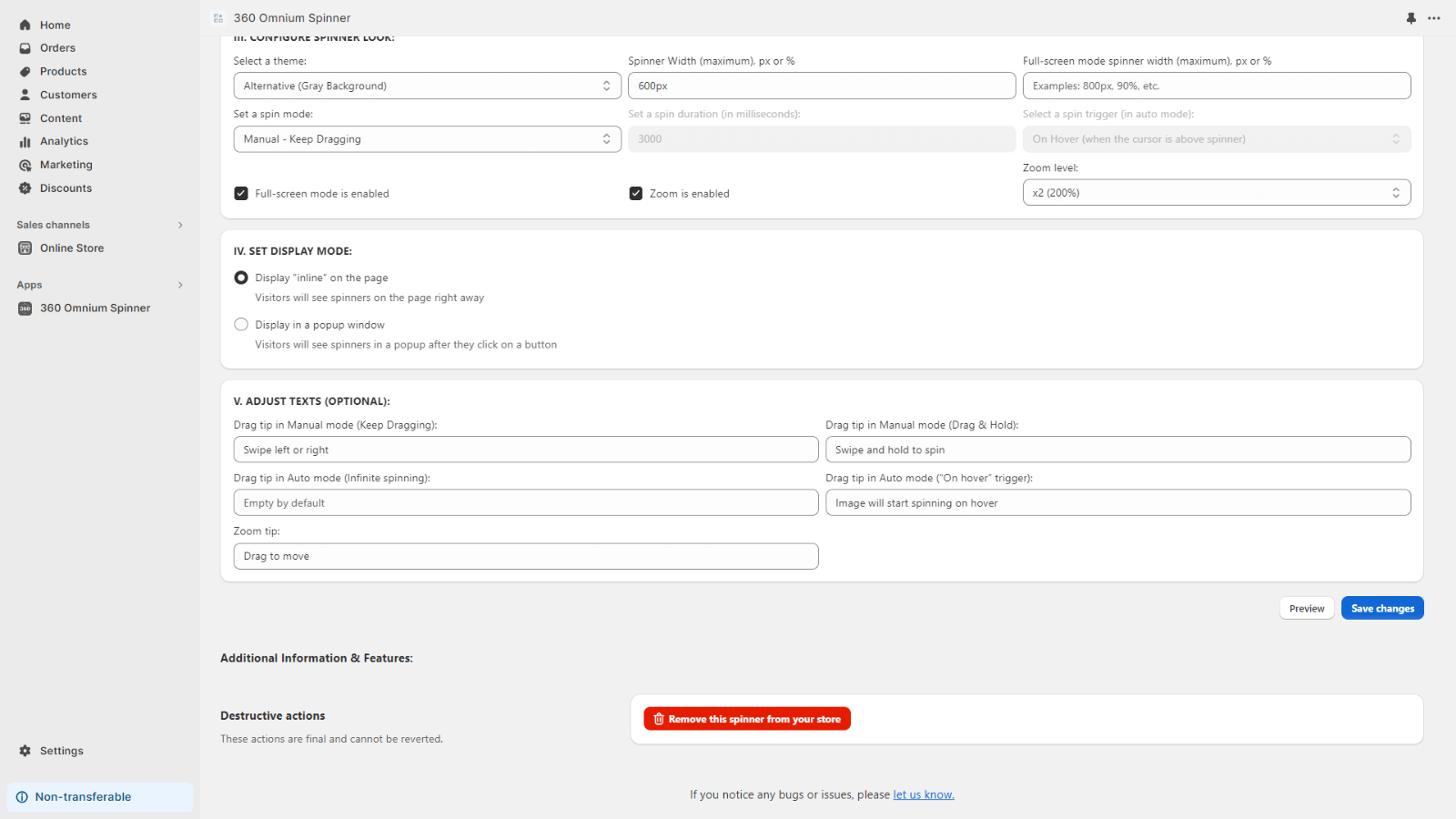The height and width of the screenshot is (819, 1456).
Task: Click the Marketing target icon
Action: pyautogui.click(x=25, y=166)
